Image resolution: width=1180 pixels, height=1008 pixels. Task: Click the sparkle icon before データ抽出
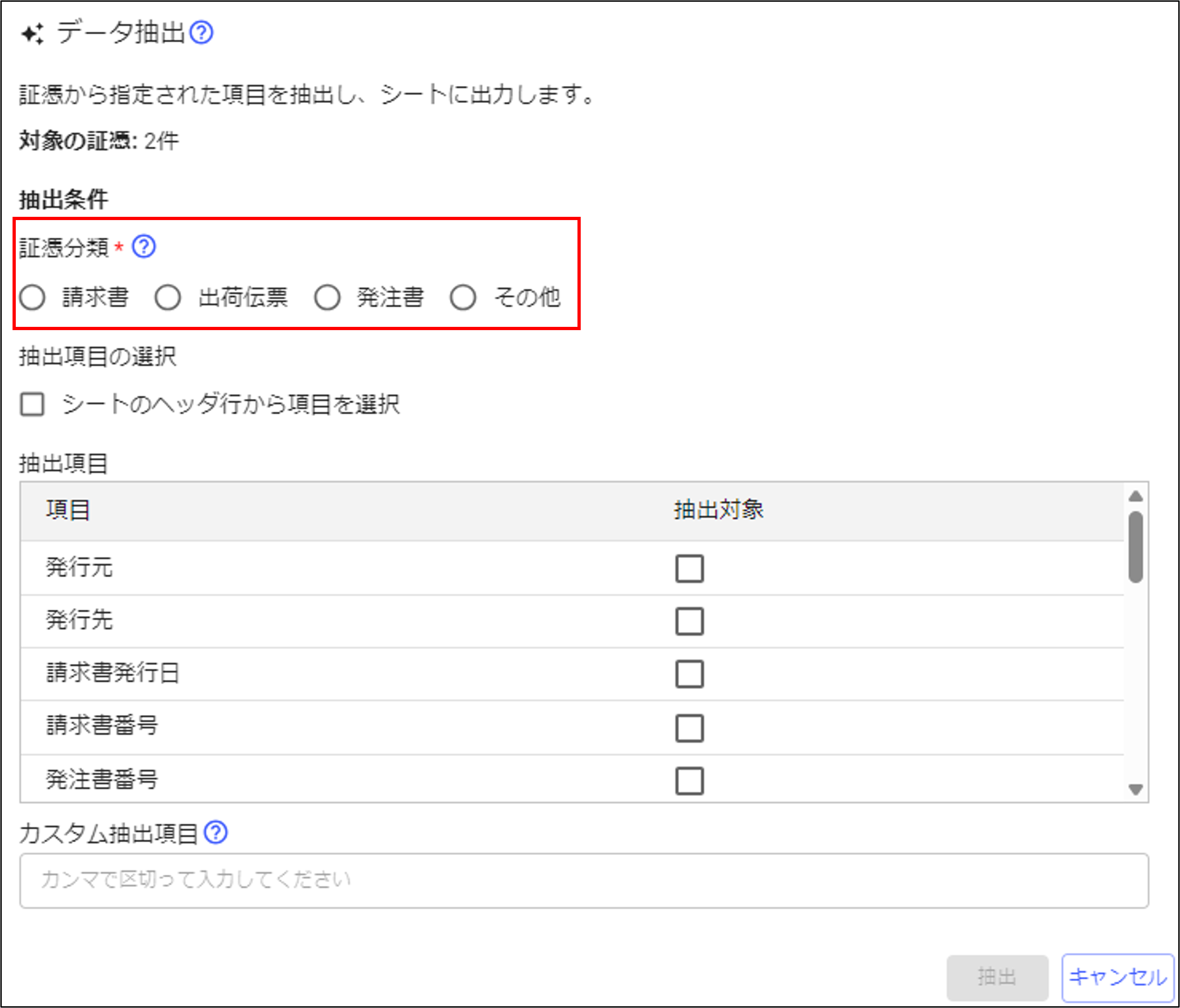click(32, 34)
